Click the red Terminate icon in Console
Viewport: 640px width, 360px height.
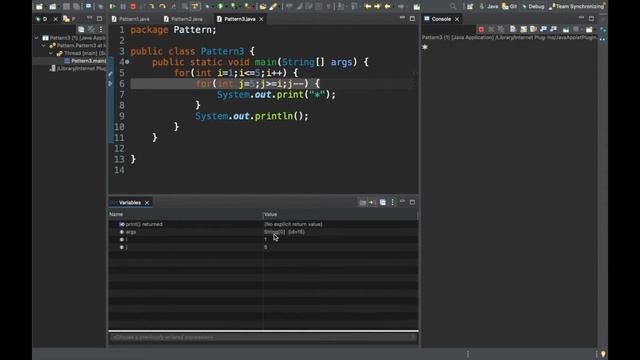point(481,29)
